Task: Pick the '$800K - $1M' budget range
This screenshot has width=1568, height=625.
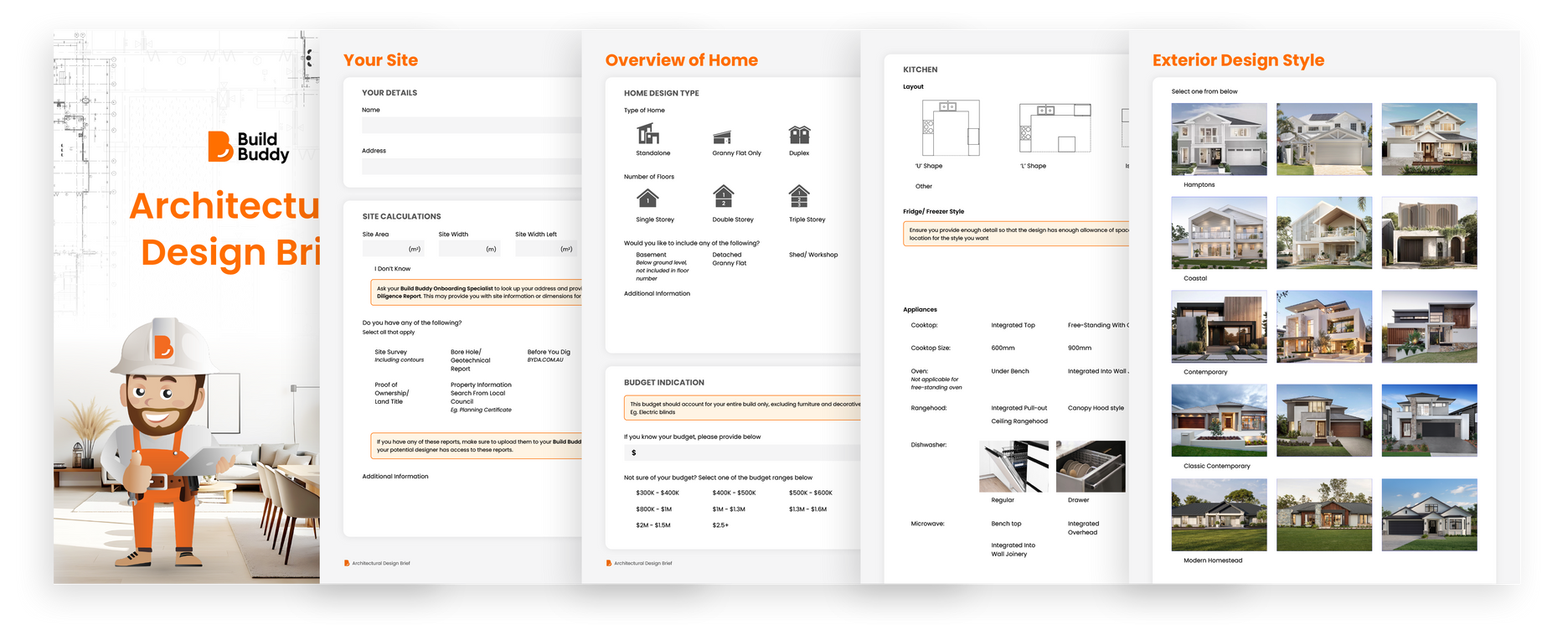Action: [x=653, y=509]
